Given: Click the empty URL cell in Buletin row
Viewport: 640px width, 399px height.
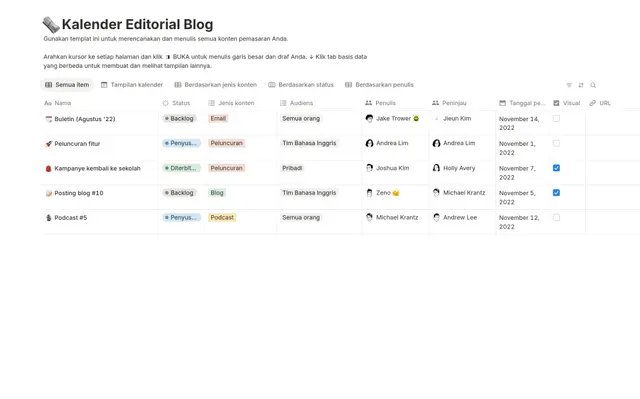Looking at the screenshot, I should [x=612, y=123].
